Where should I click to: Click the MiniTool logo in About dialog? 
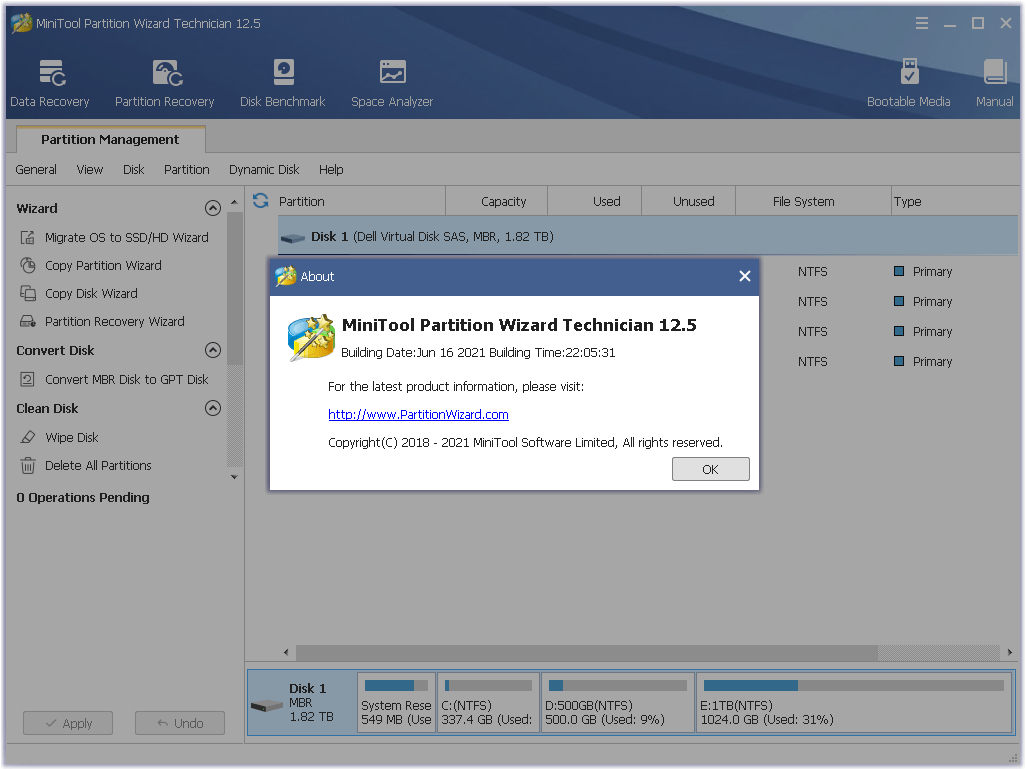pos(311,337)
